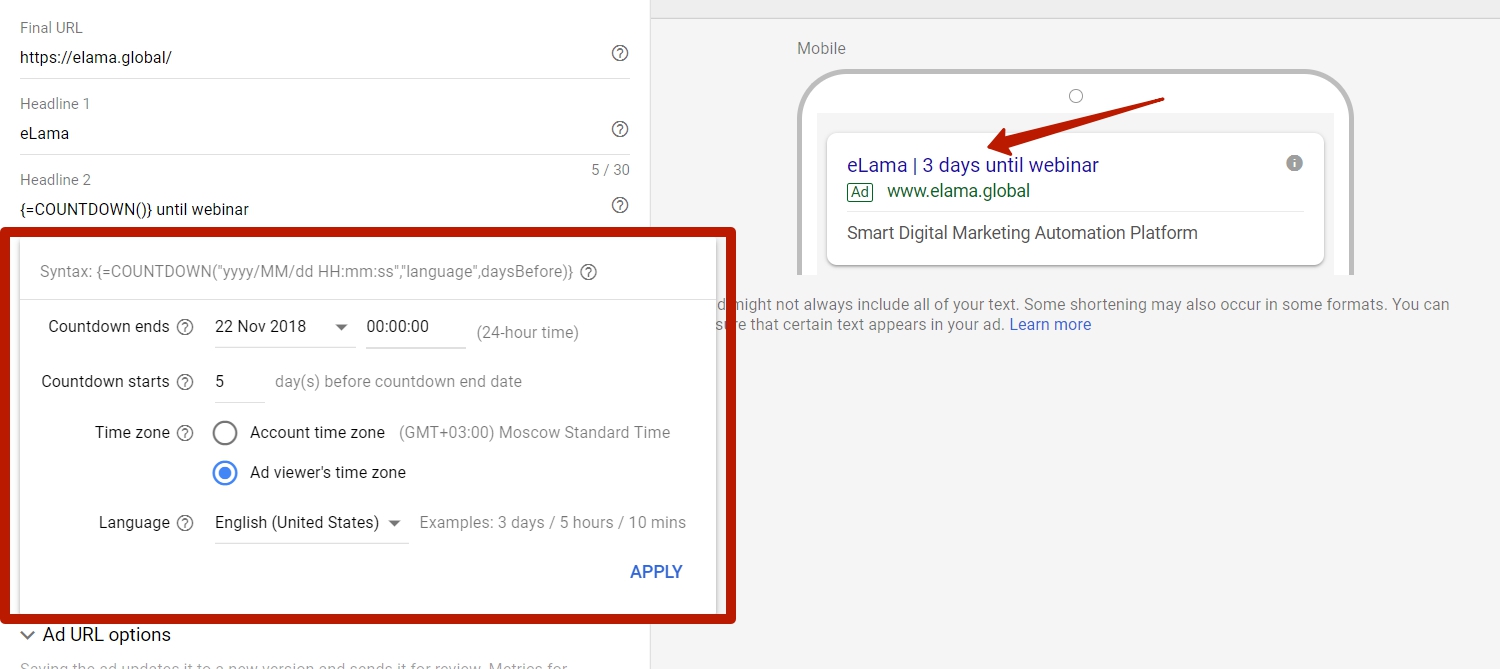Click the Countdown starts help icon

coord(185,382)
